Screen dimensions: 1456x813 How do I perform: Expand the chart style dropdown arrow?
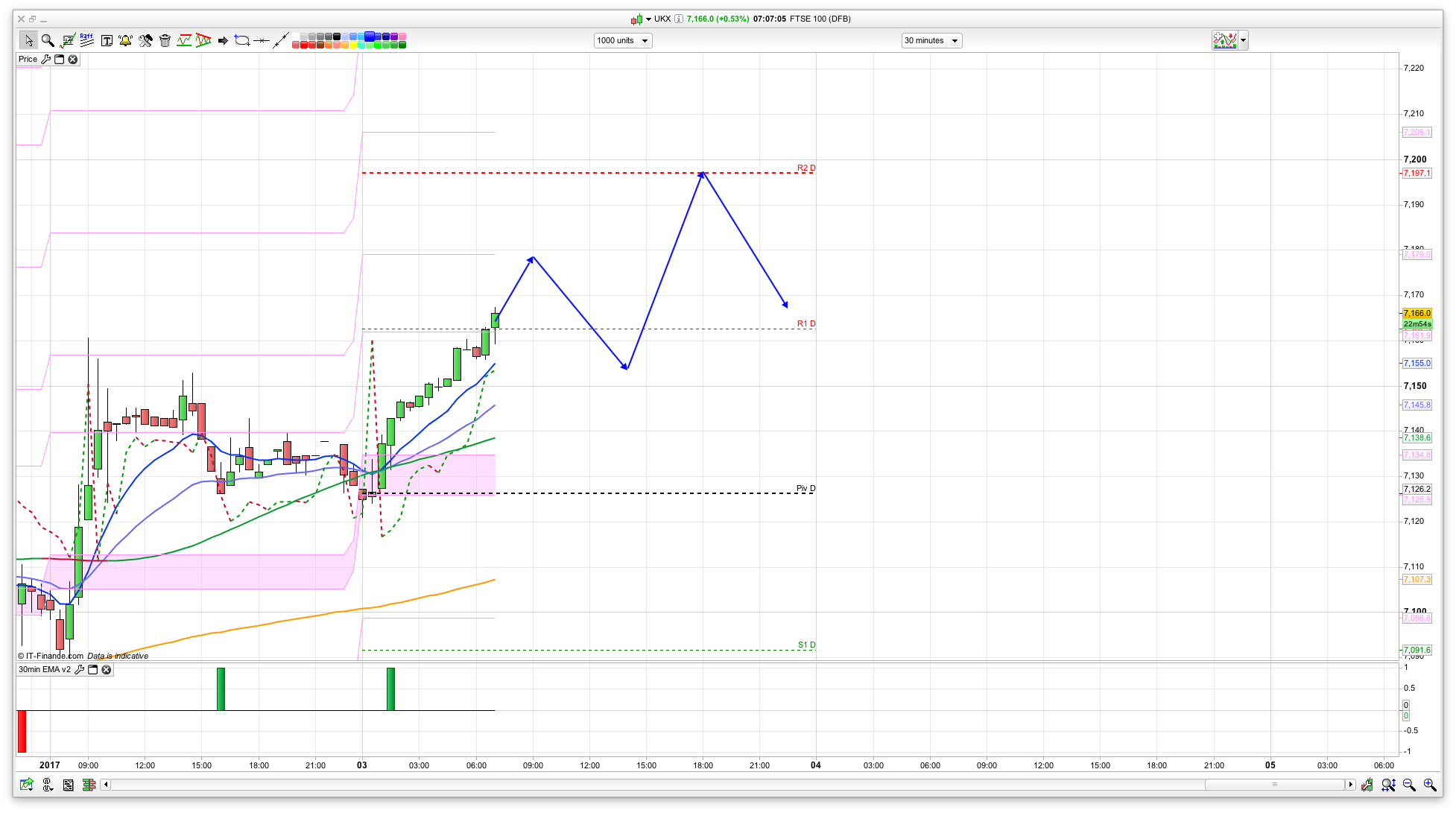point(1243,41)
